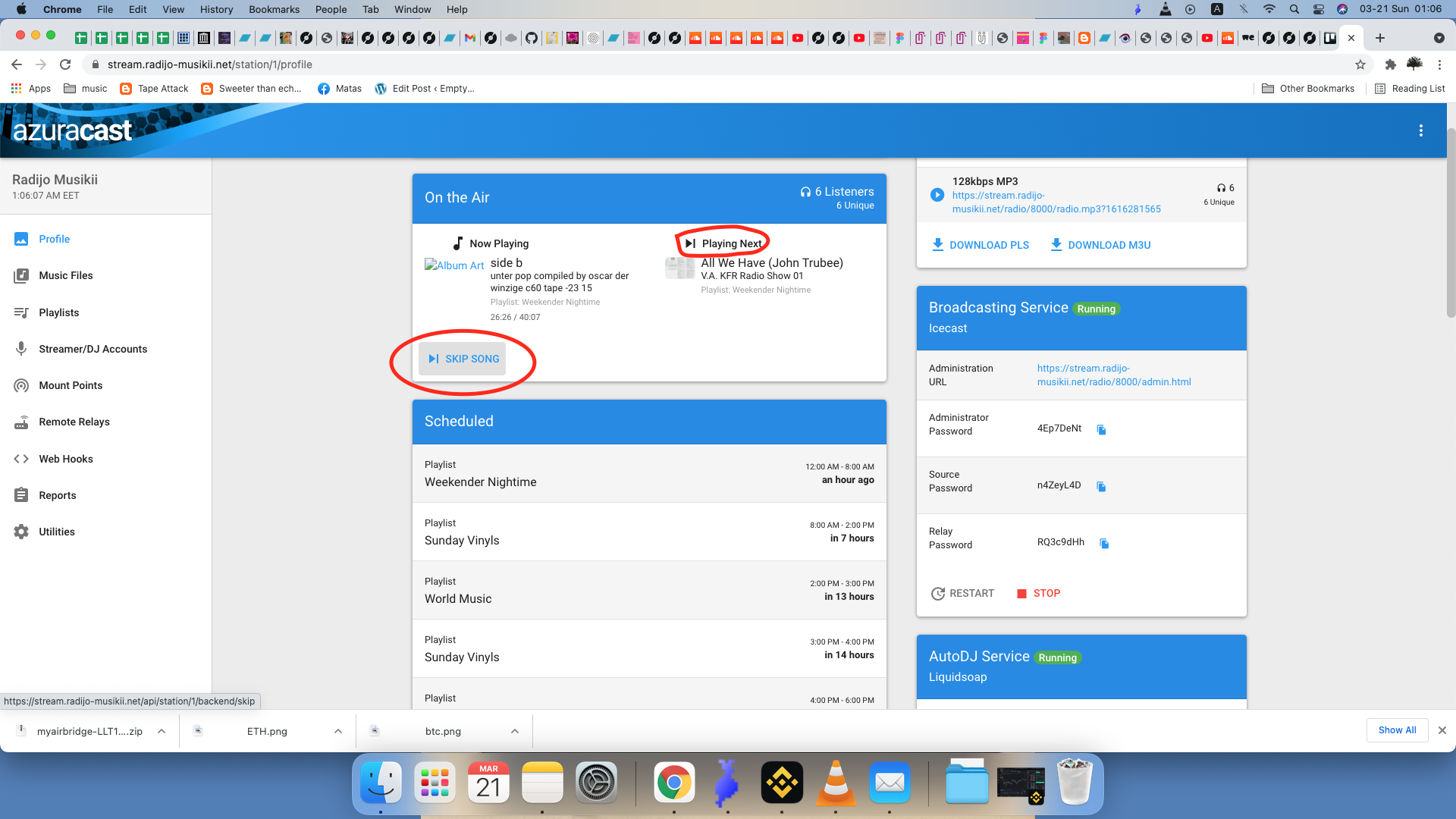Copy the Relay Password
The width and height of the screenshot is (1456, 819).
tap(1104, 544)
